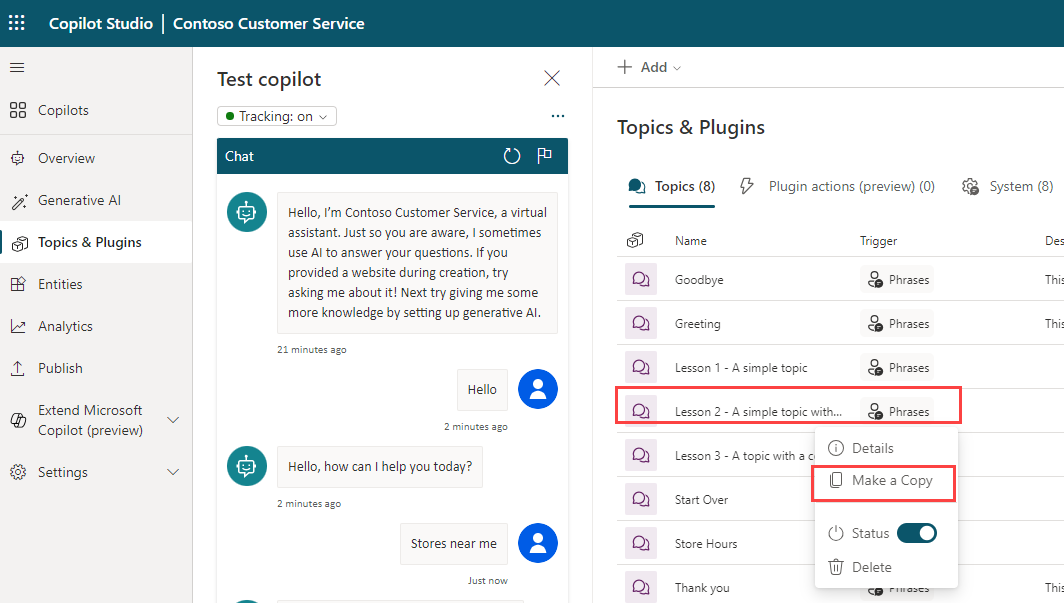This screenshot has width=1064, height=603.
Task: Open the Start Over topic
Action: pyautogui.click(x=701, y=500)
